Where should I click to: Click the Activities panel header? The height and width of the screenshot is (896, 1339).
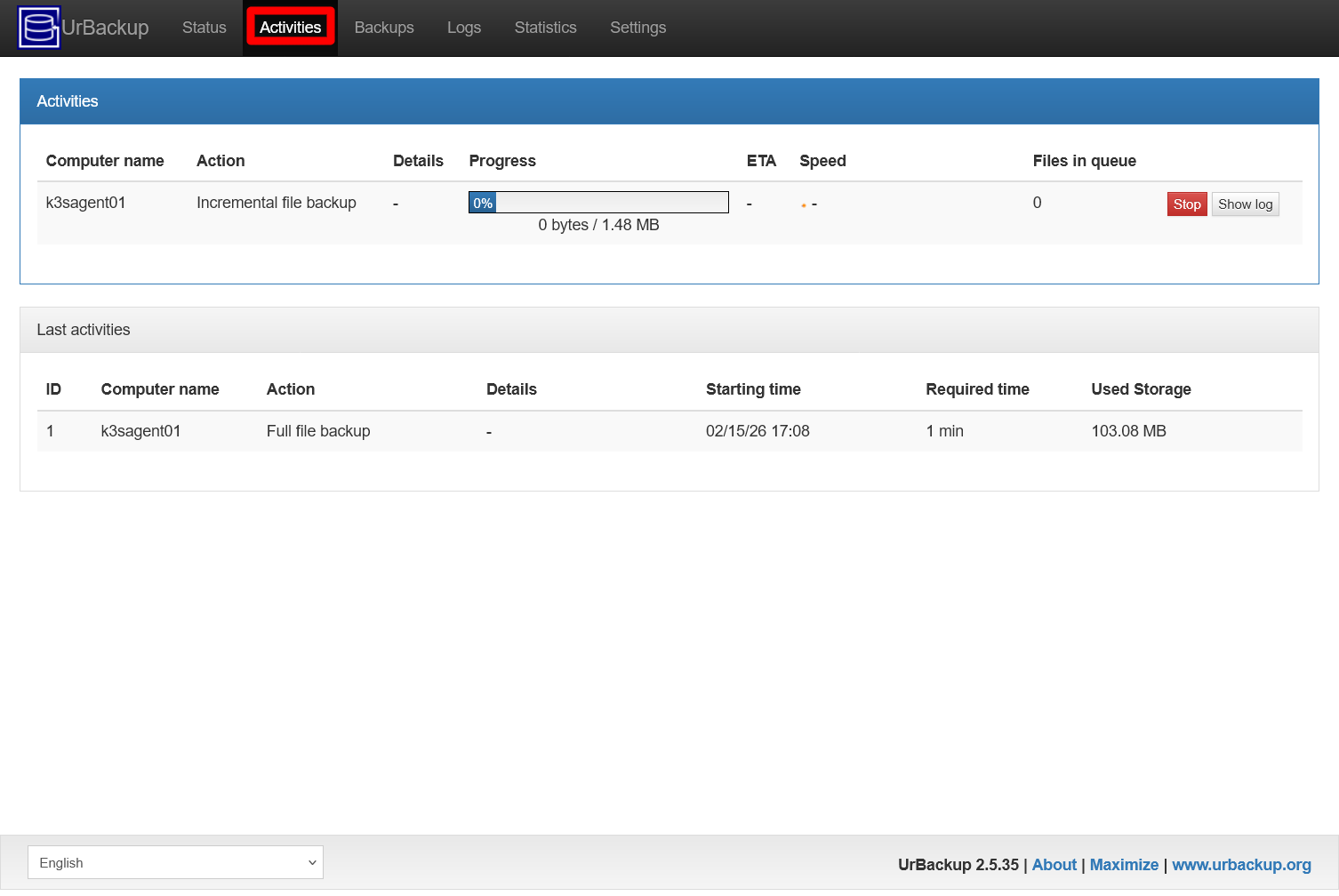coord(67,100)
